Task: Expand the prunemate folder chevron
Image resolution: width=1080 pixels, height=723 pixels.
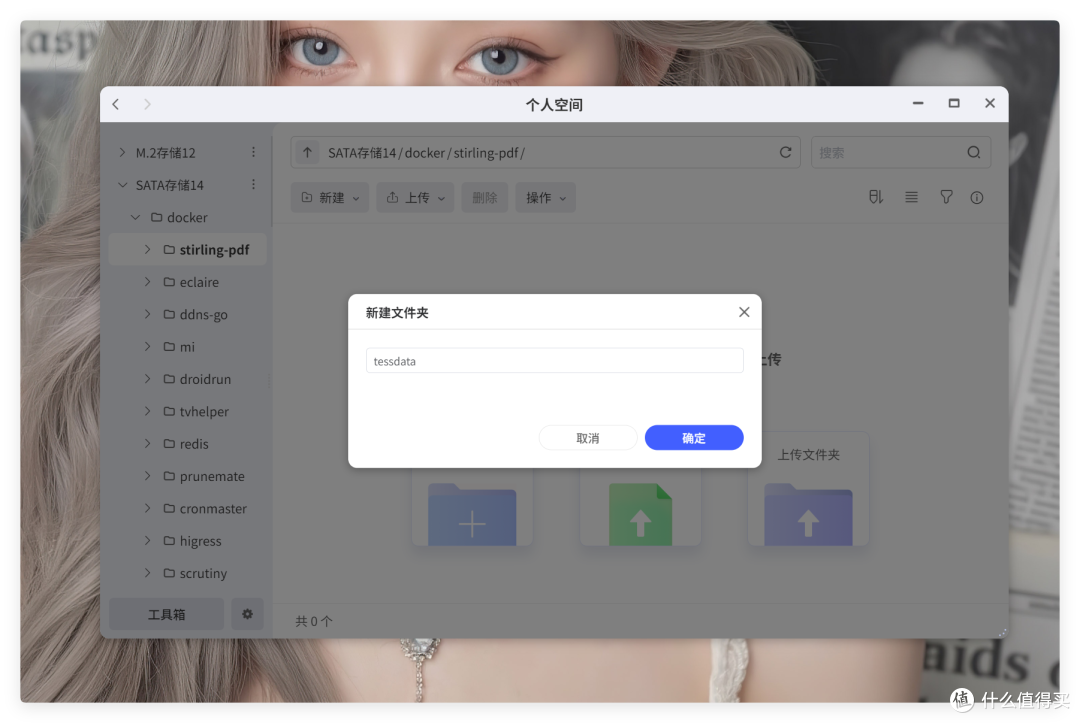Action: point(147,476)
